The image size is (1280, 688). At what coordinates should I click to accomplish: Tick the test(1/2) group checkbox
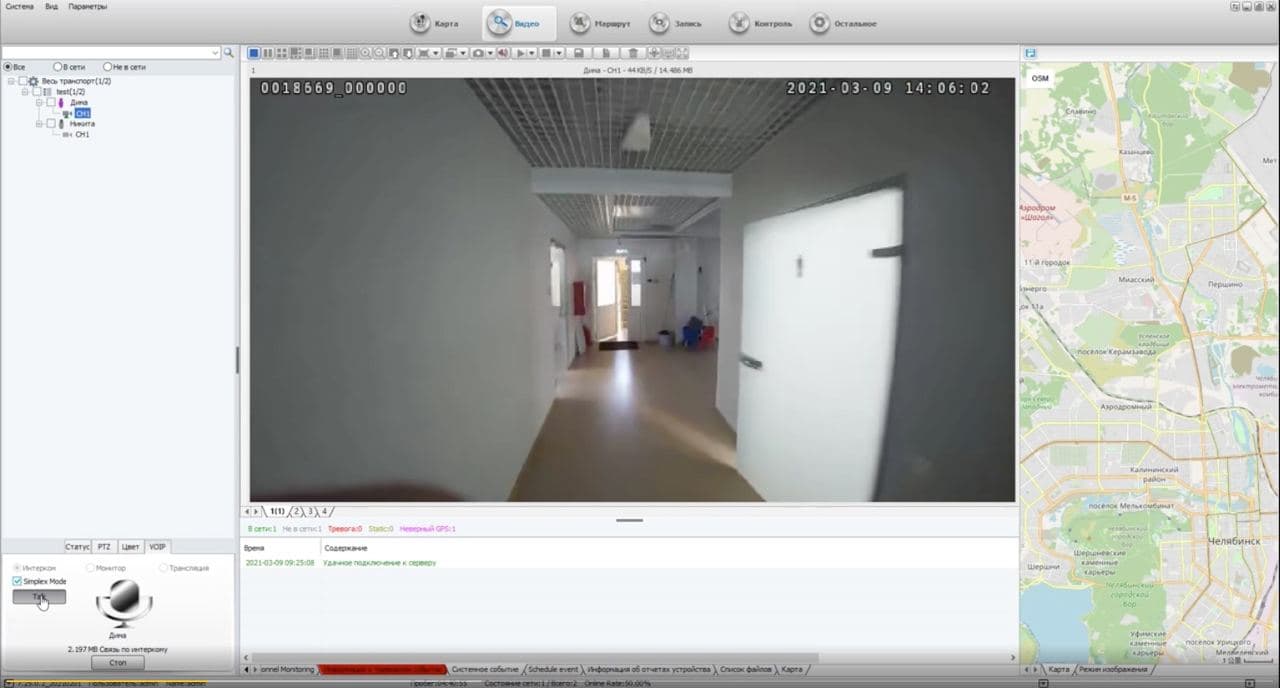37,91
